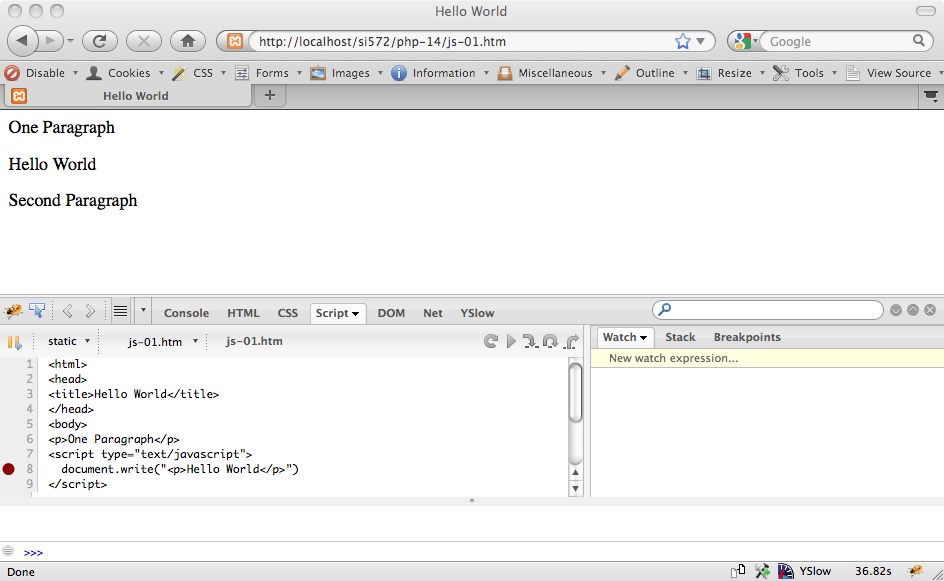
Task: Activate the Firebug element inspect tool
Action: (x=37, y=311)
